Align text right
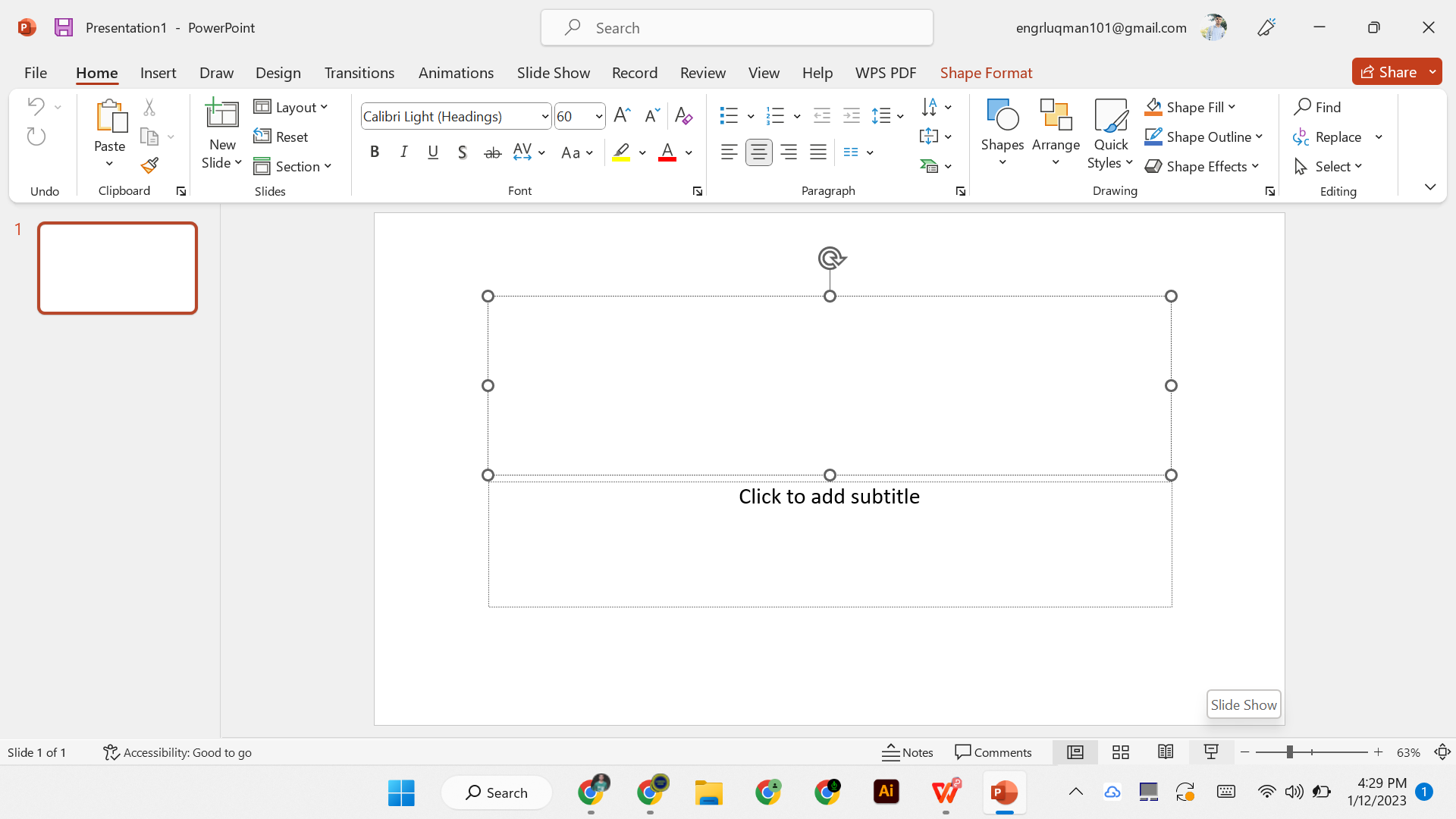The image size is (1456, 819). click(x=789, y=152)
